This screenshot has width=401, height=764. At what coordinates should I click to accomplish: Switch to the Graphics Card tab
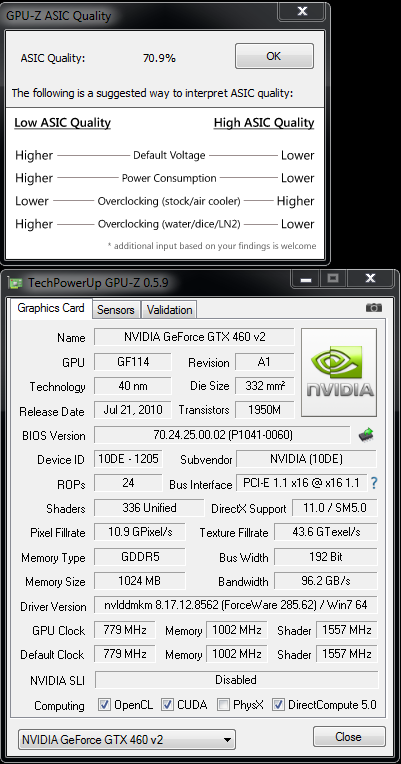(51, 308)
